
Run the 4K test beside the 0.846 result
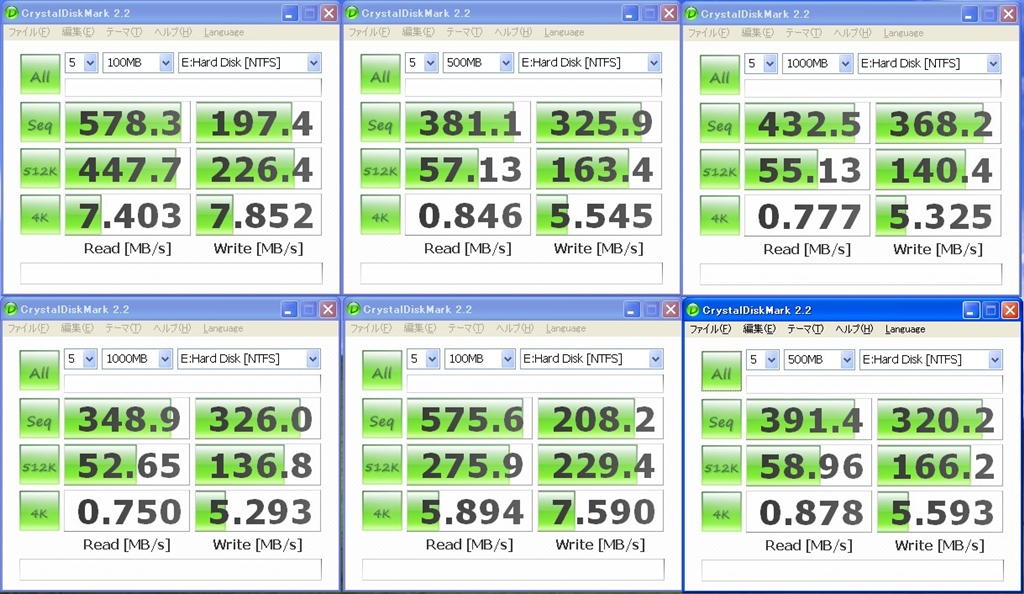tap(380, 215)
